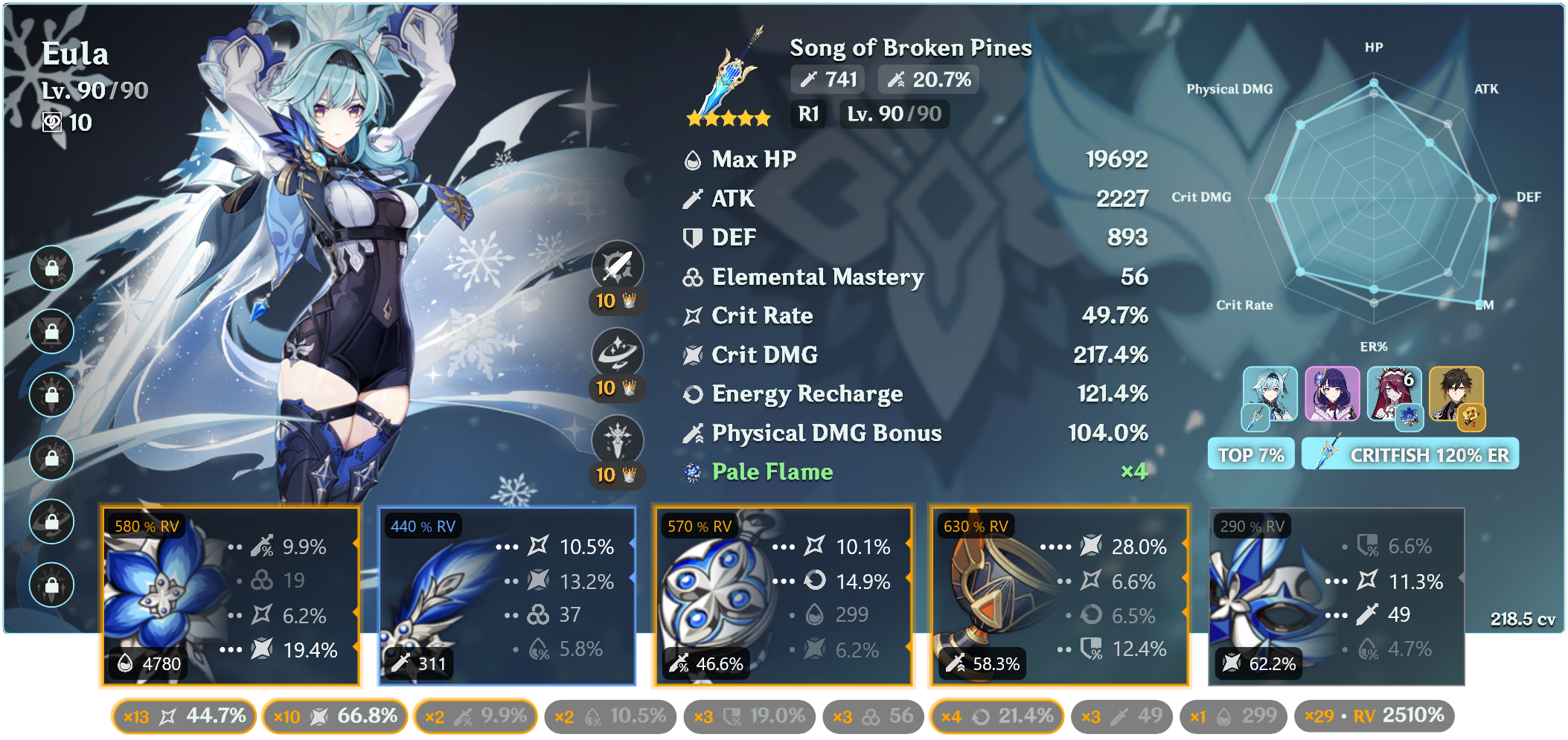Screen dimensions: 1568x740
Task: Select the circlet artifact with 62.2% Crit DMG
Action: click(1336, 596)
